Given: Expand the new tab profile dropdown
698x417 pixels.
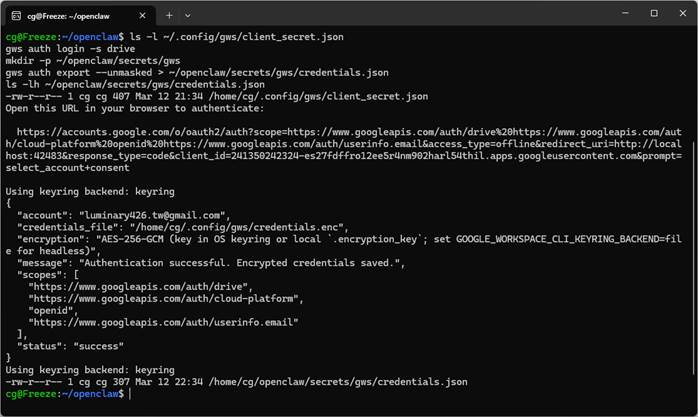Looking at the screenshot, I should 188,14.
